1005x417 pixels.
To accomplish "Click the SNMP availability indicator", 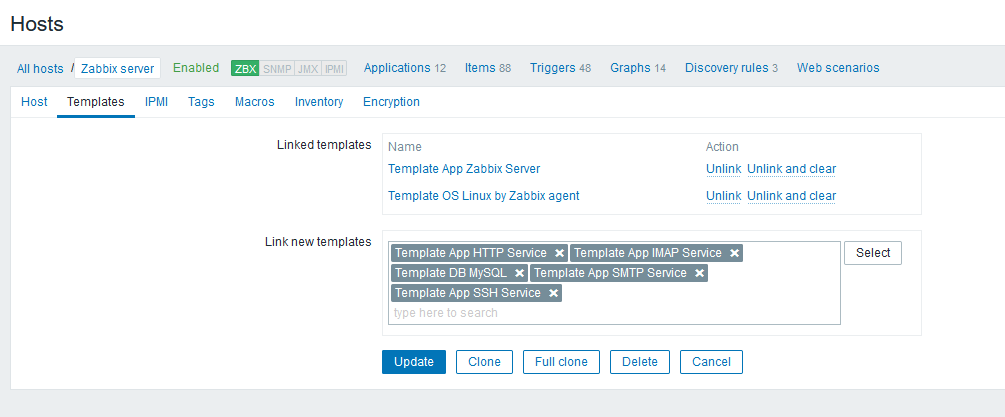I will 277,69.
